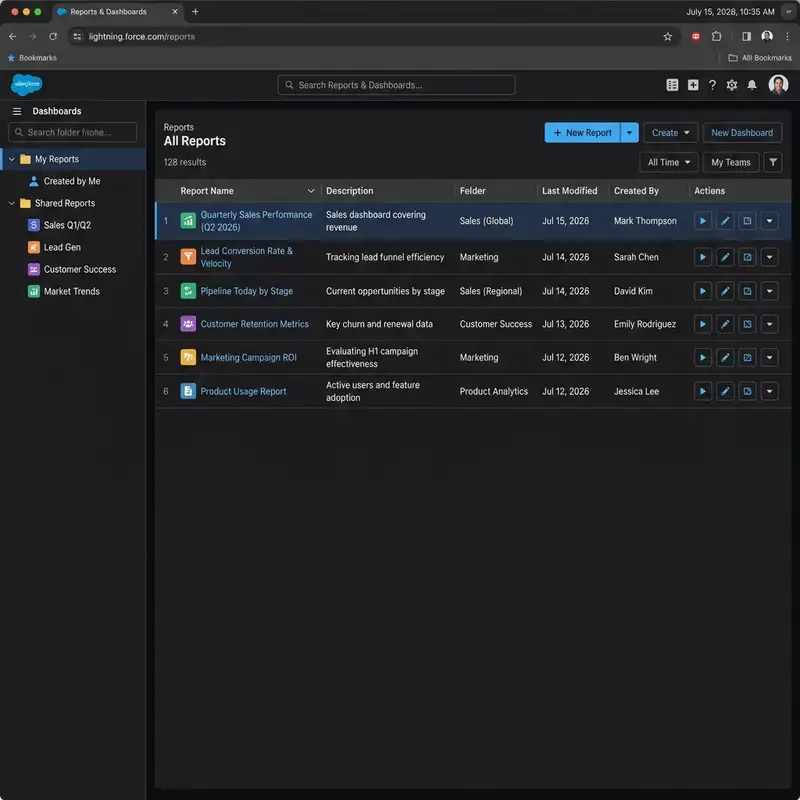Viewport: 800px width, 800px height.
Task: Open Pipeline Today by Stage link
Action: click(246, 291)
